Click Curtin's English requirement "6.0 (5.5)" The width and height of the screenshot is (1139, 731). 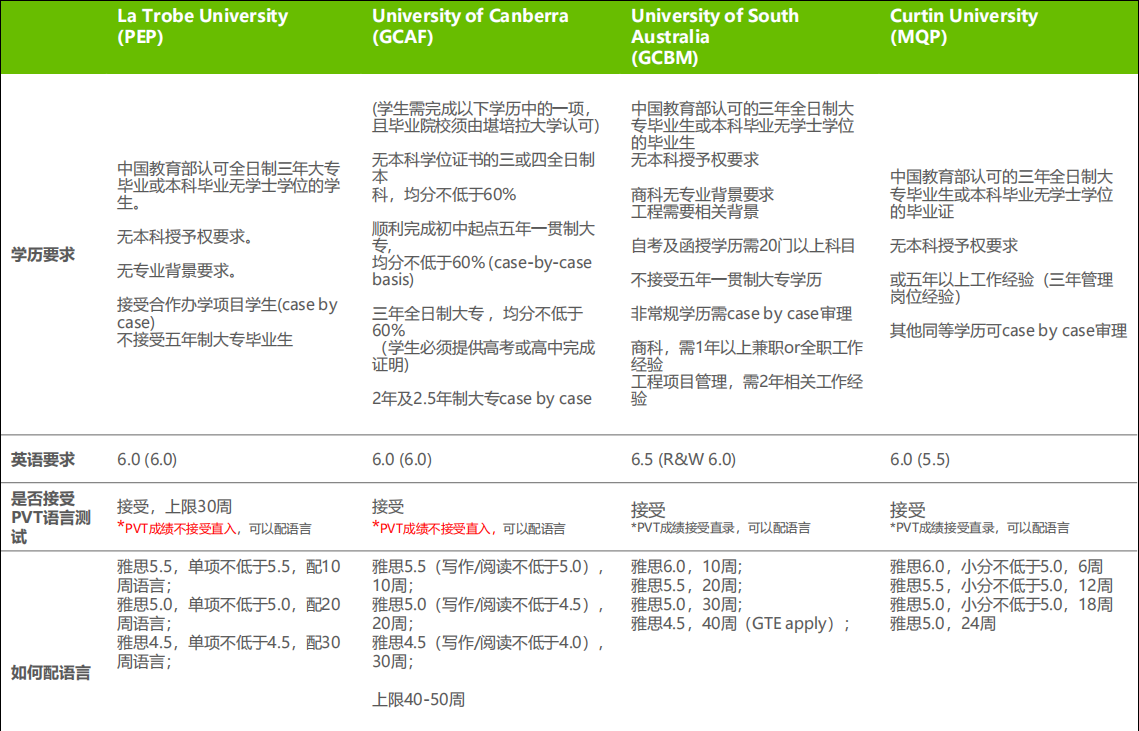coord(920,459)
